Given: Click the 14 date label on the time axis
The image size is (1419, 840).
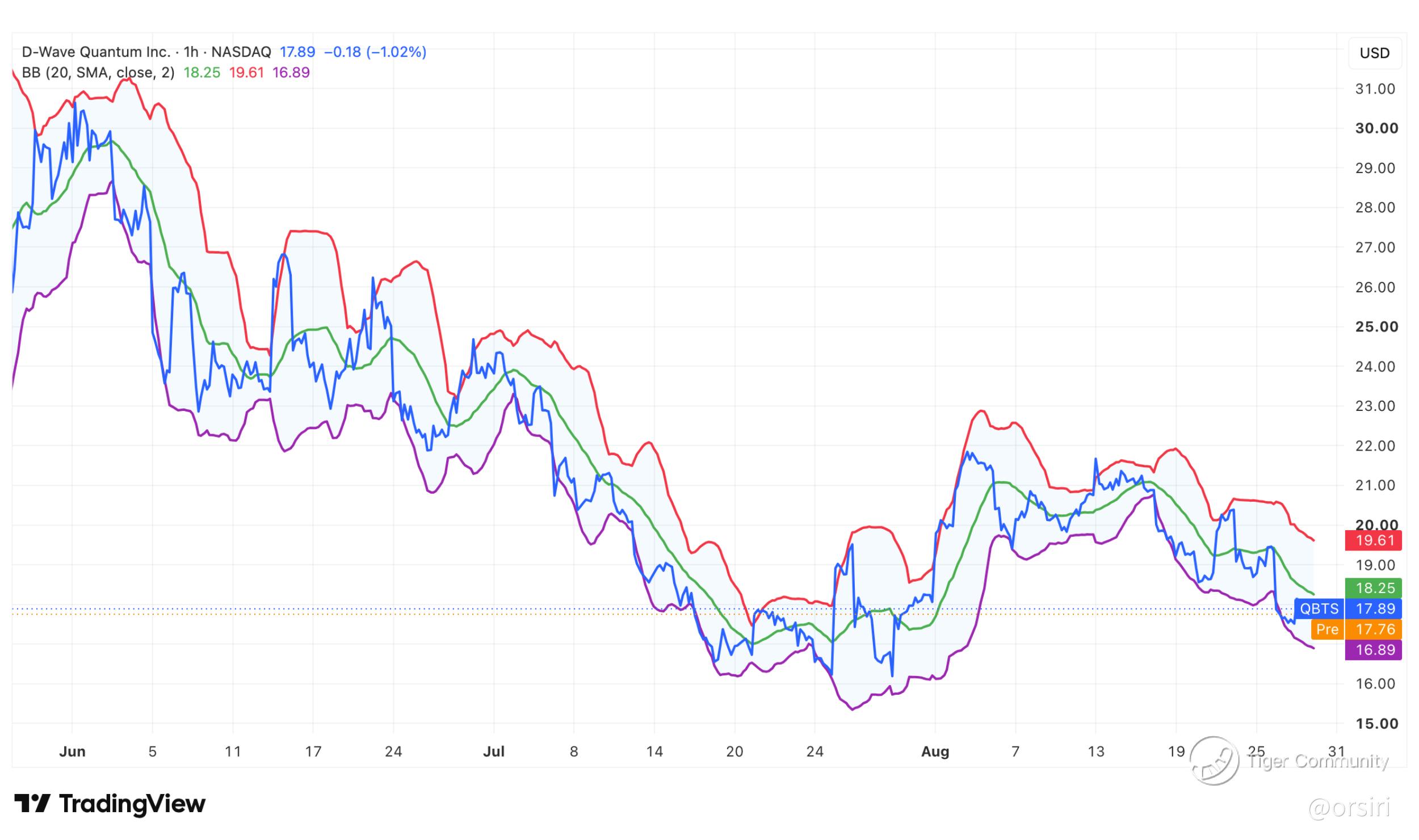Looking at the screenshot, I should 654,752.
